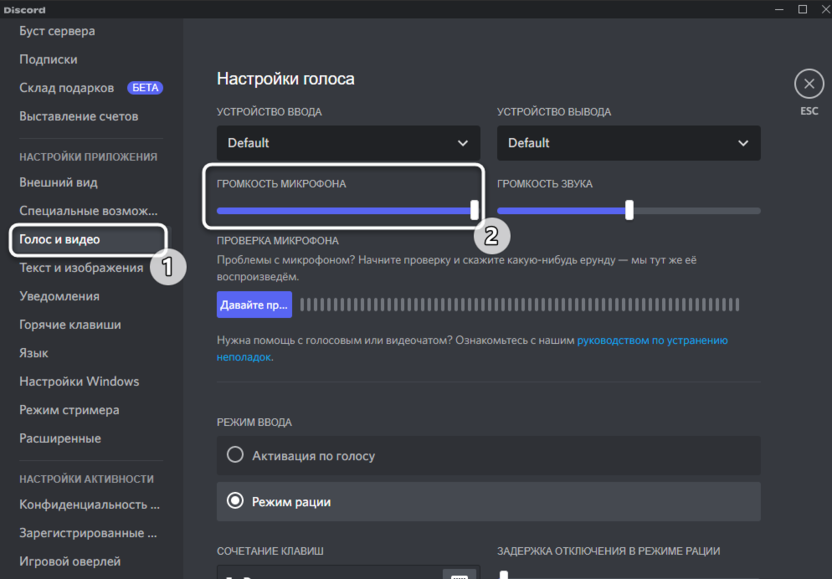Open the Горячие клавиши section

(70, 325)
